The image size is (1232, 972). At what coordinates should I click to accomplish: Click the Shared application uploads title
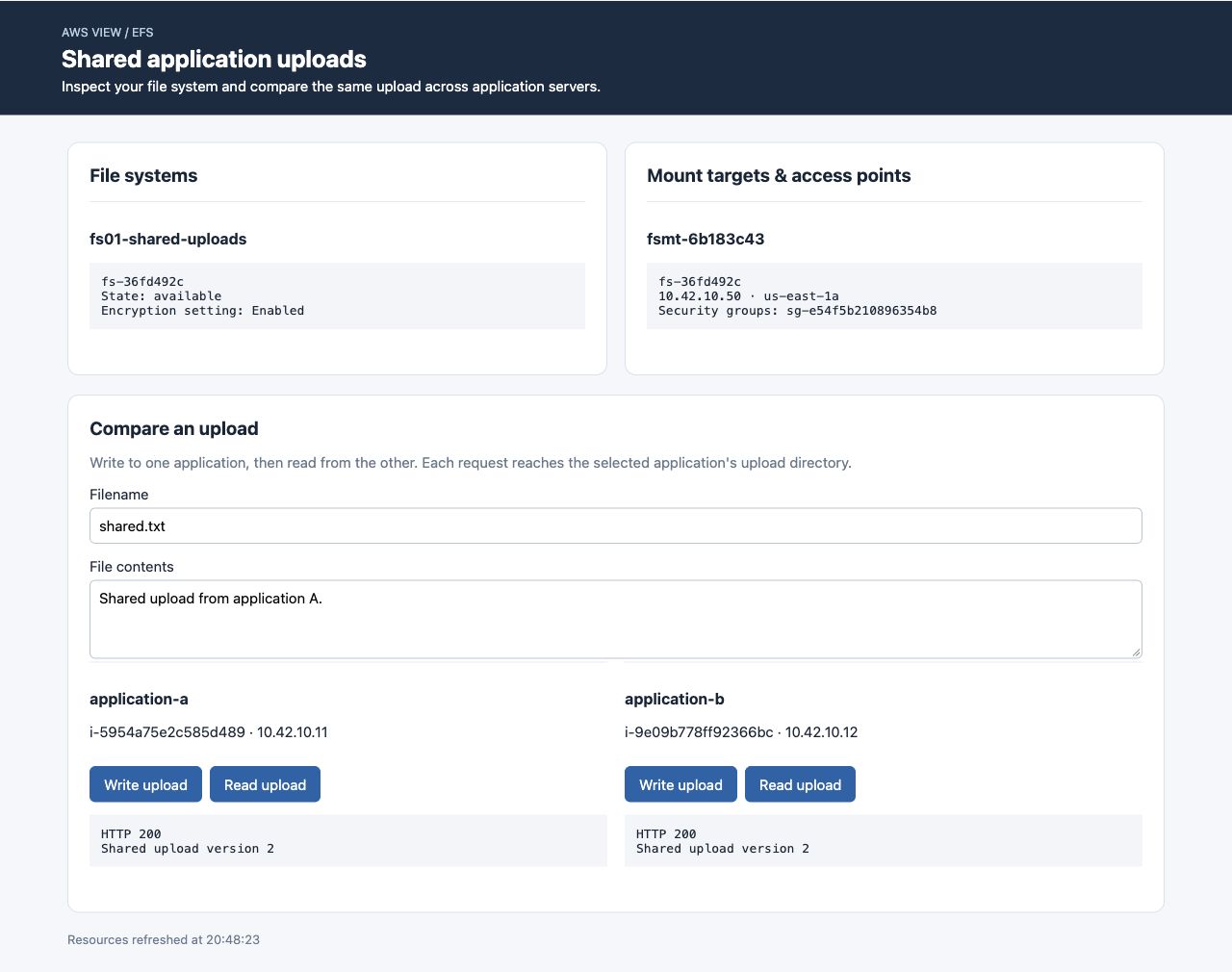point(214,59)
